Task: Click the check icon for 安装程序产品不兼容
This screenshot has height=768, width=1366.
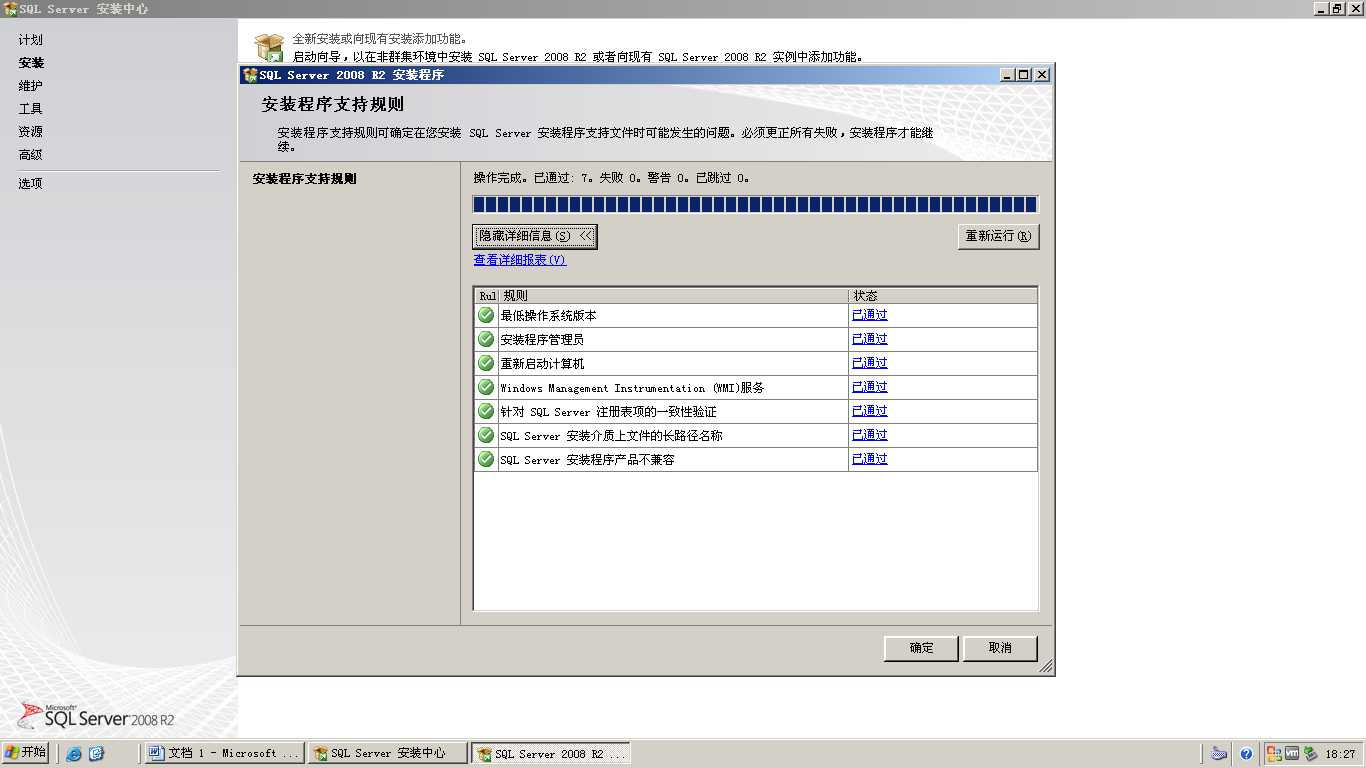Action: 486,459
